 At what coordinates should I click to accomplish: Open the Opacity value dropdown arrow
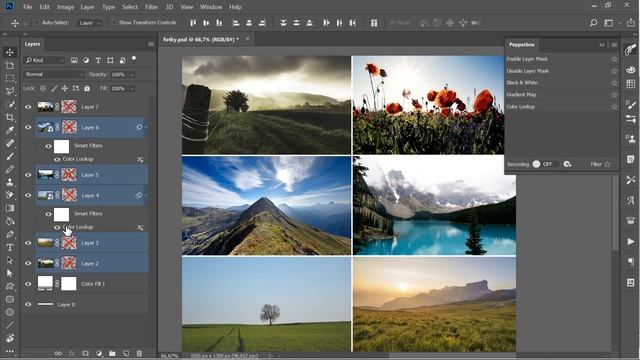point(131,75)
